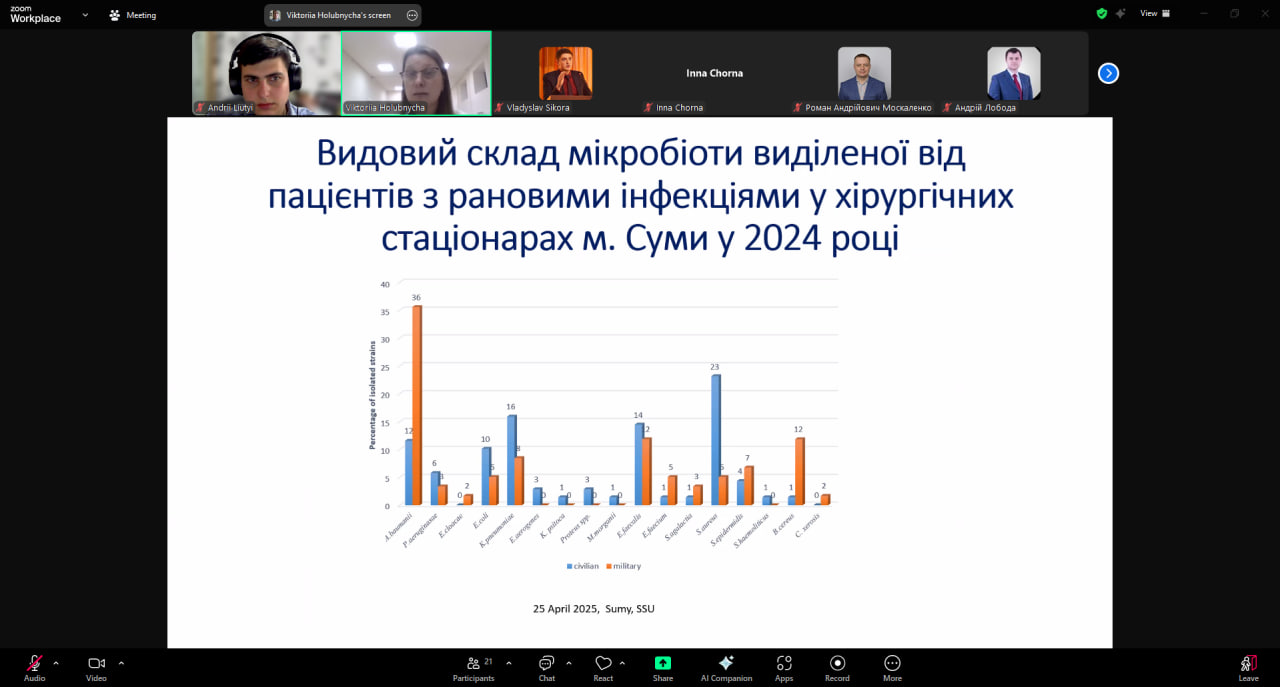
Task: Click the blue S.aureus bar labeled 23
Action: [716, 440]
